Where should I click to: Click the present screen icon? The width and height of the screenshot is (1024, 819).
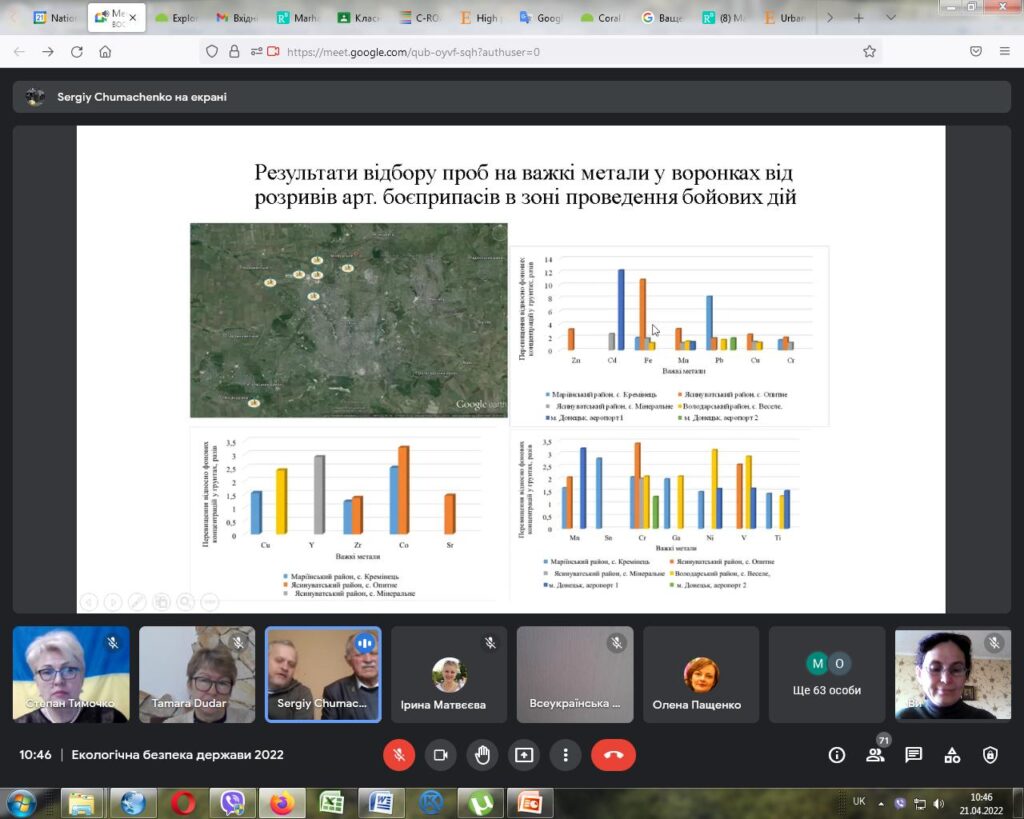(524, 755)
